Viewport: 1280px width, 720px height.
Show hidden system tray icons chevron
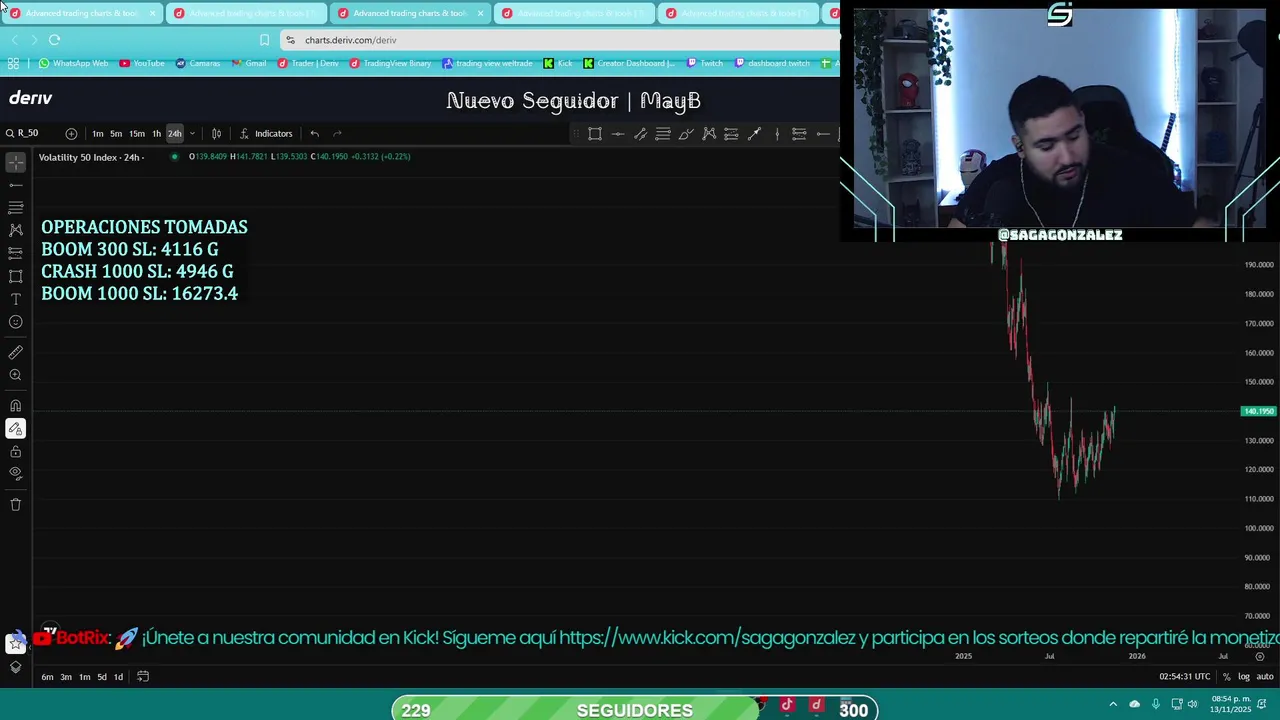(x=1113, y=704)
